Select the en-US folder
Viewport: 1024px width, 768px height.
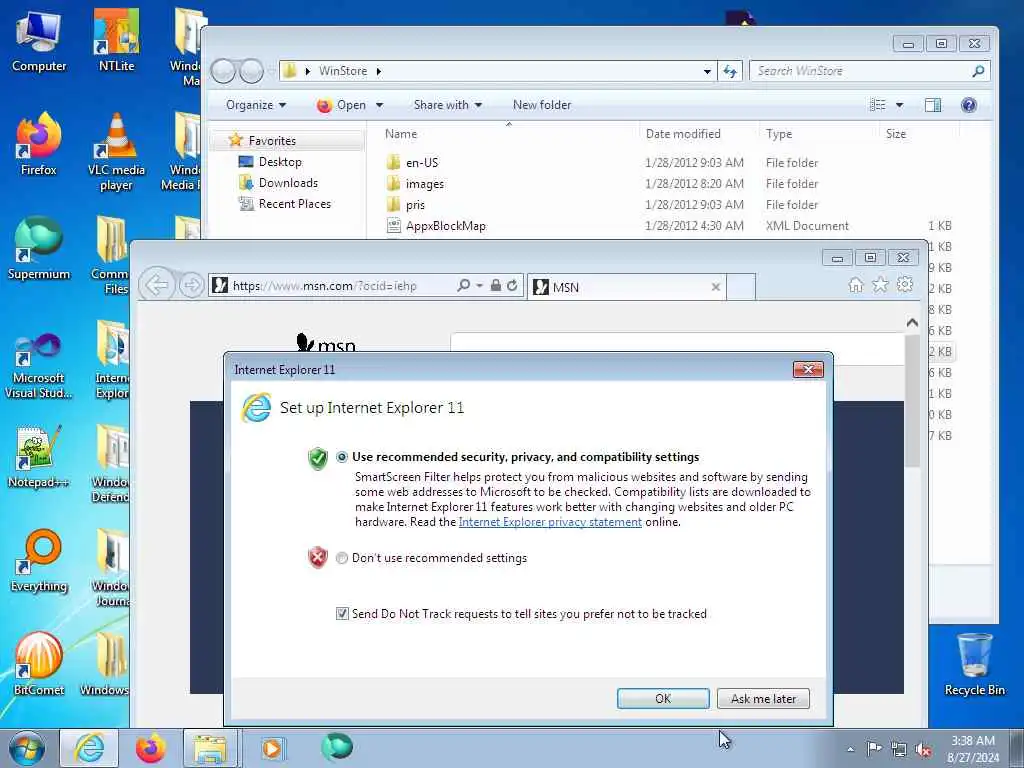422,163
